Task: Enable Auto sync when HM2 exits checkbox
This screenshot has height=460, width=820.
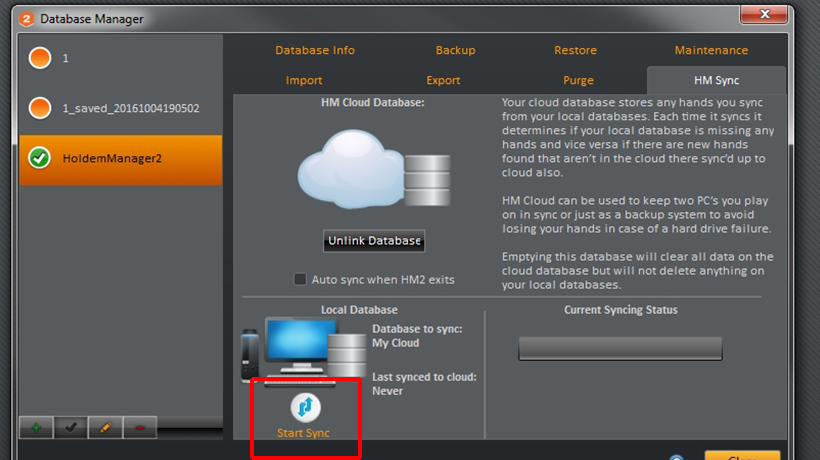Action: coord(300,279)
